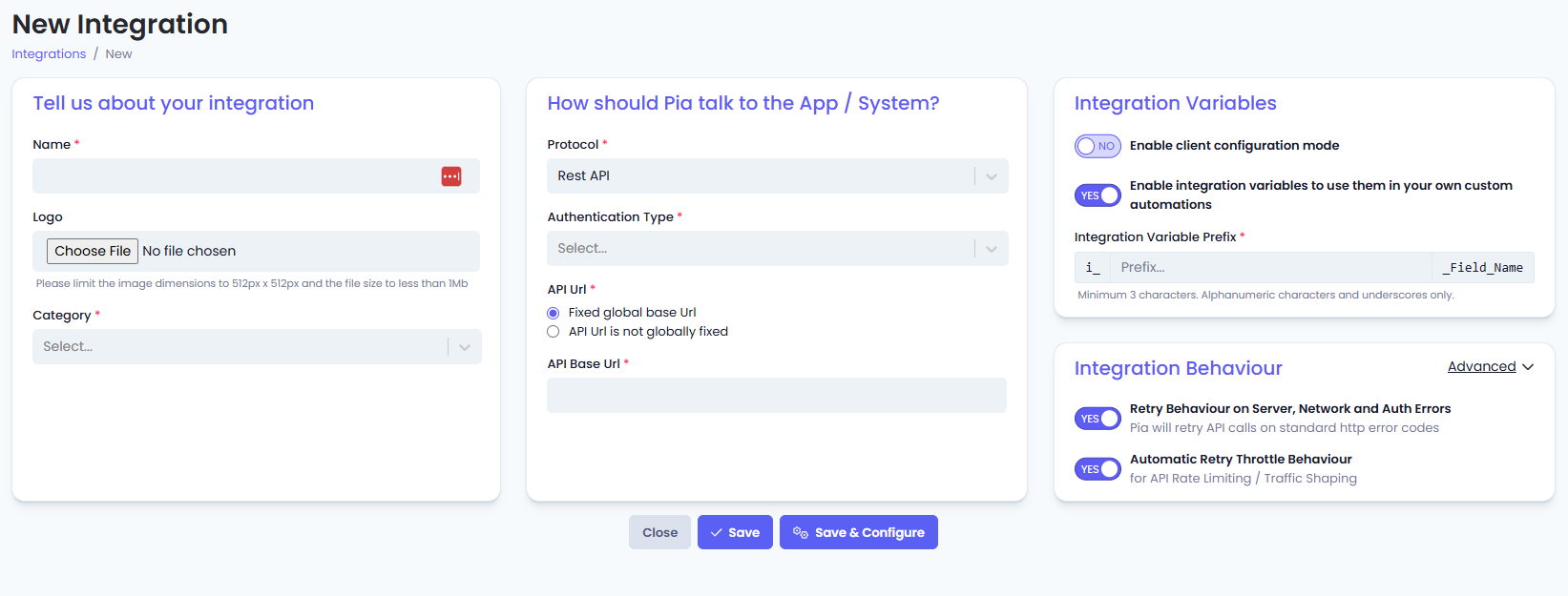Open the Authentication Type dropdown

point(777,249)
